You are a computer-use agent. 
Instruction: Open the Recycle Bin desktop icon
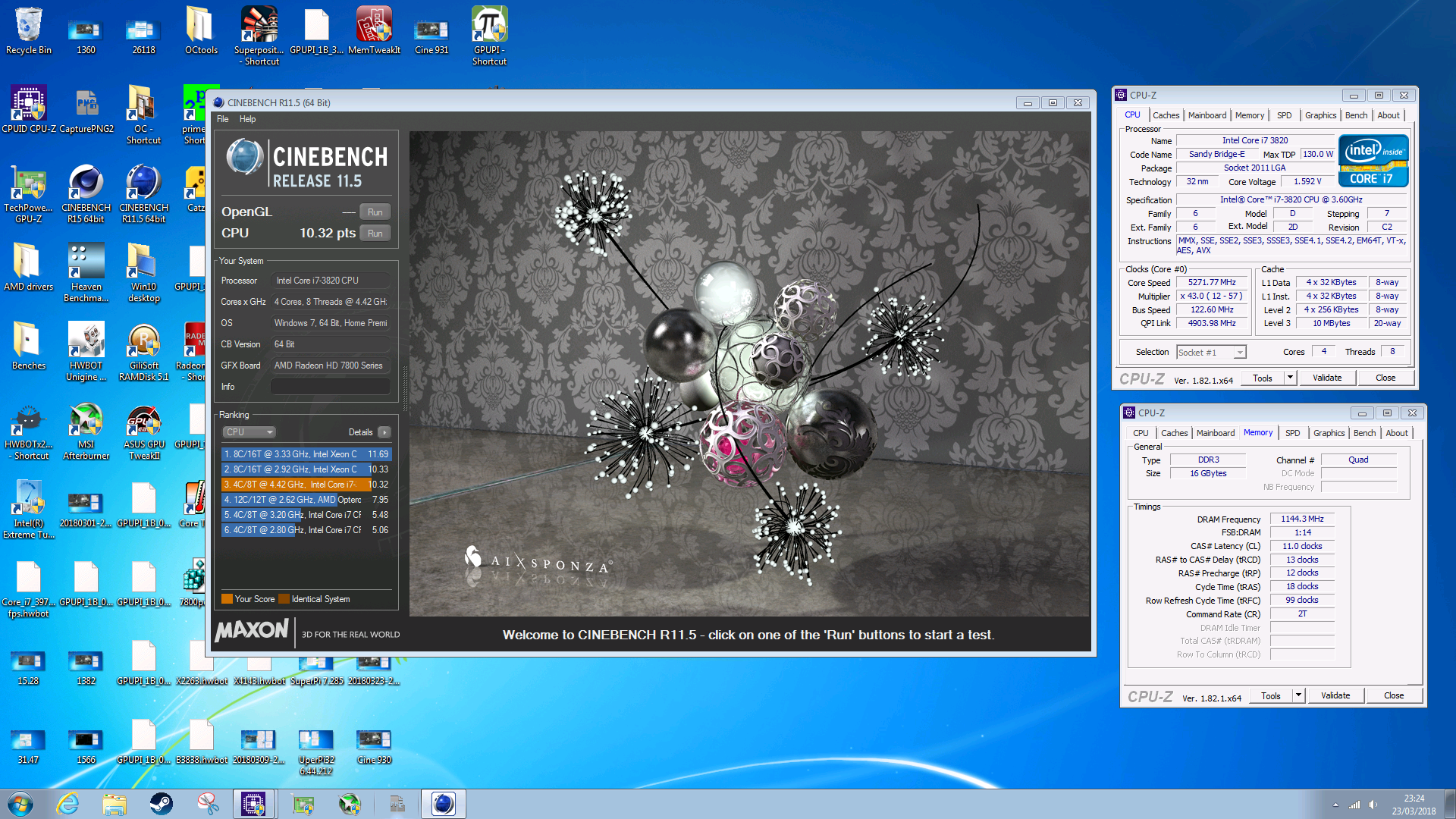click(28, 30)
